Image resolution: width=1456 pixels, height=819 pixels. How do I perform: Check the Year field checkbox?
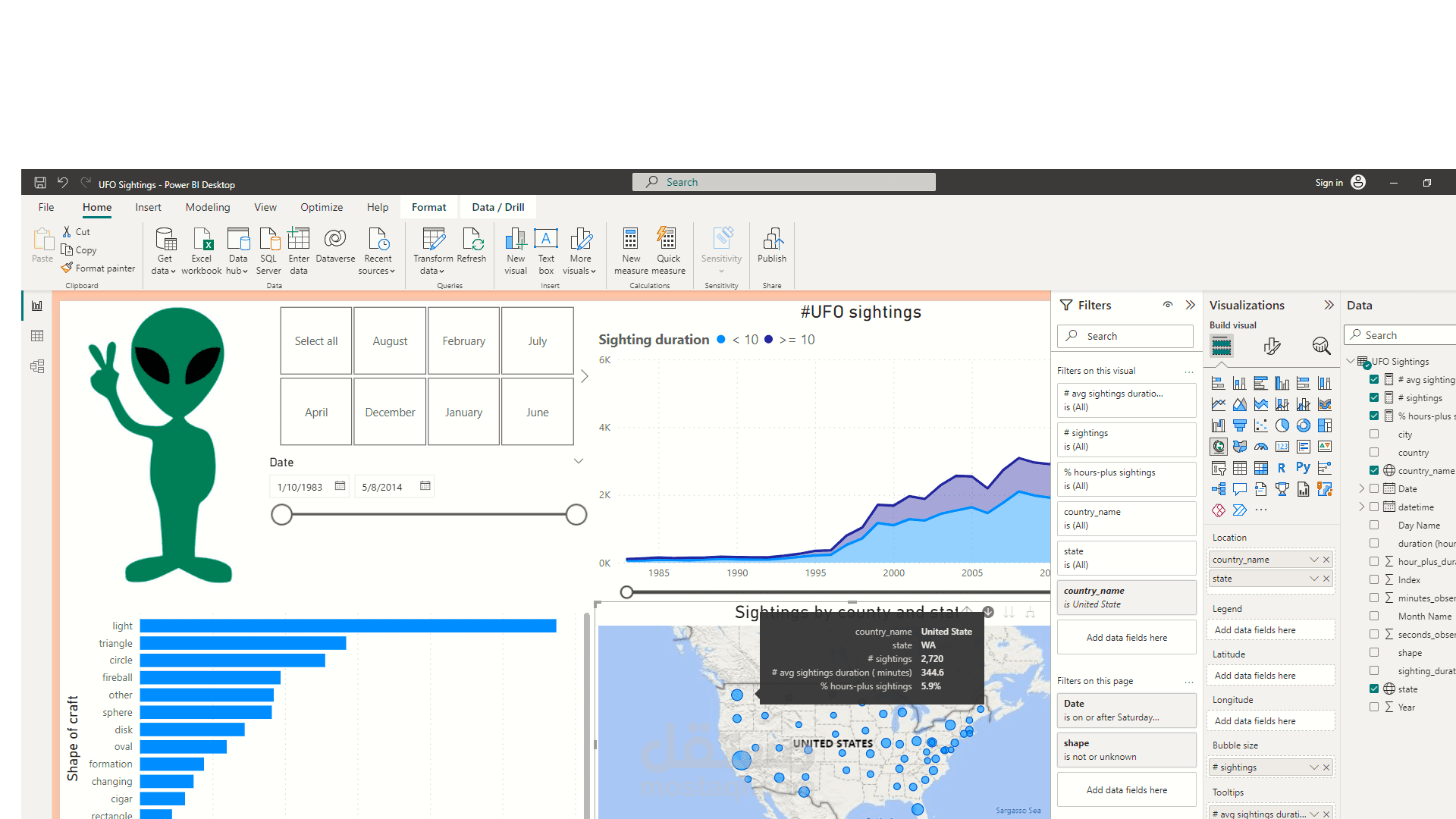(x=1374, y=707)
